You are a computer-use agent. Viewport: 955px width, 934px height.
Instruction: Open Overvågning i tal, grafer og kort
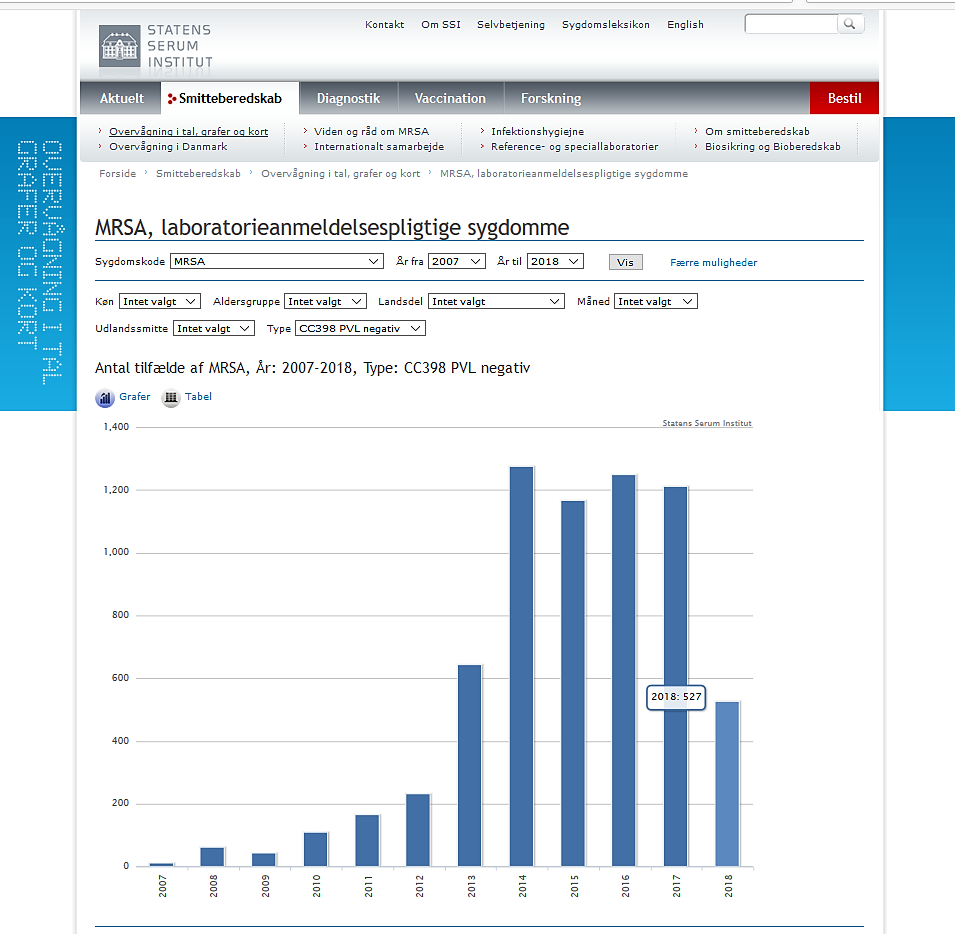tap(188, 132)
